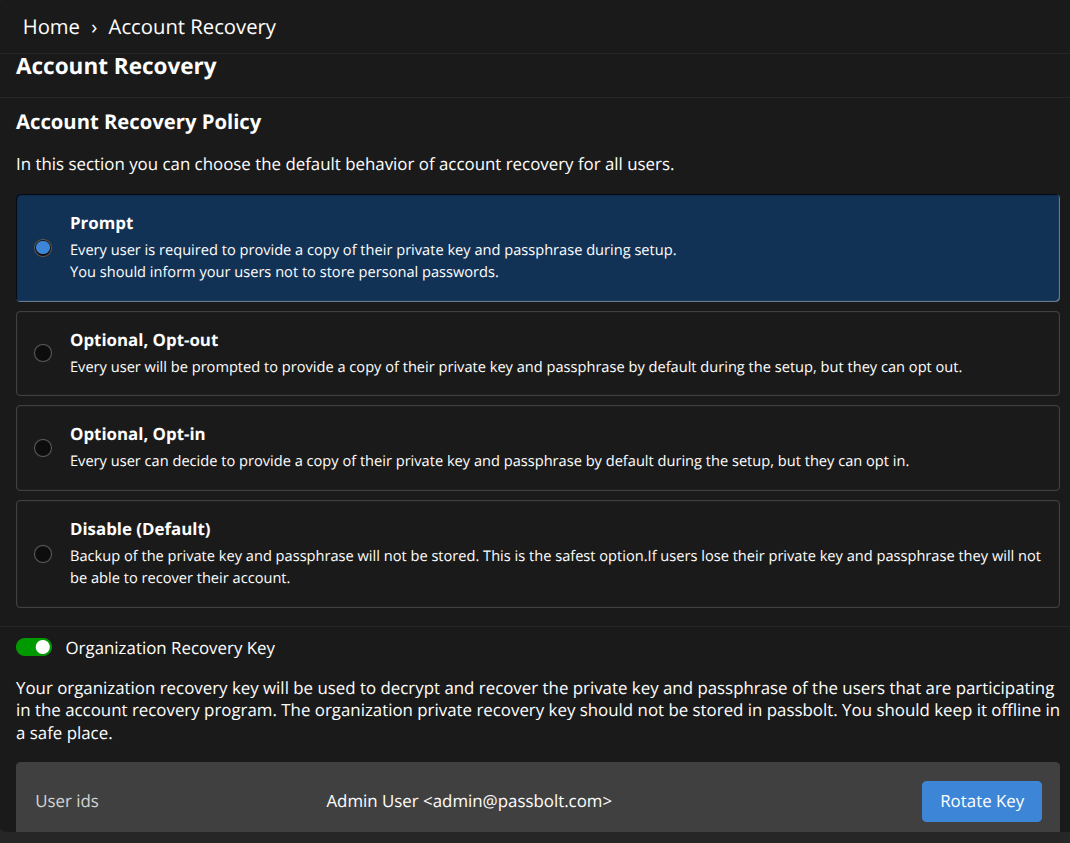Pick the Optional, Opt-in radio button
The width and height of the screenshot is (1070, 843).
[x=43, y=448]
